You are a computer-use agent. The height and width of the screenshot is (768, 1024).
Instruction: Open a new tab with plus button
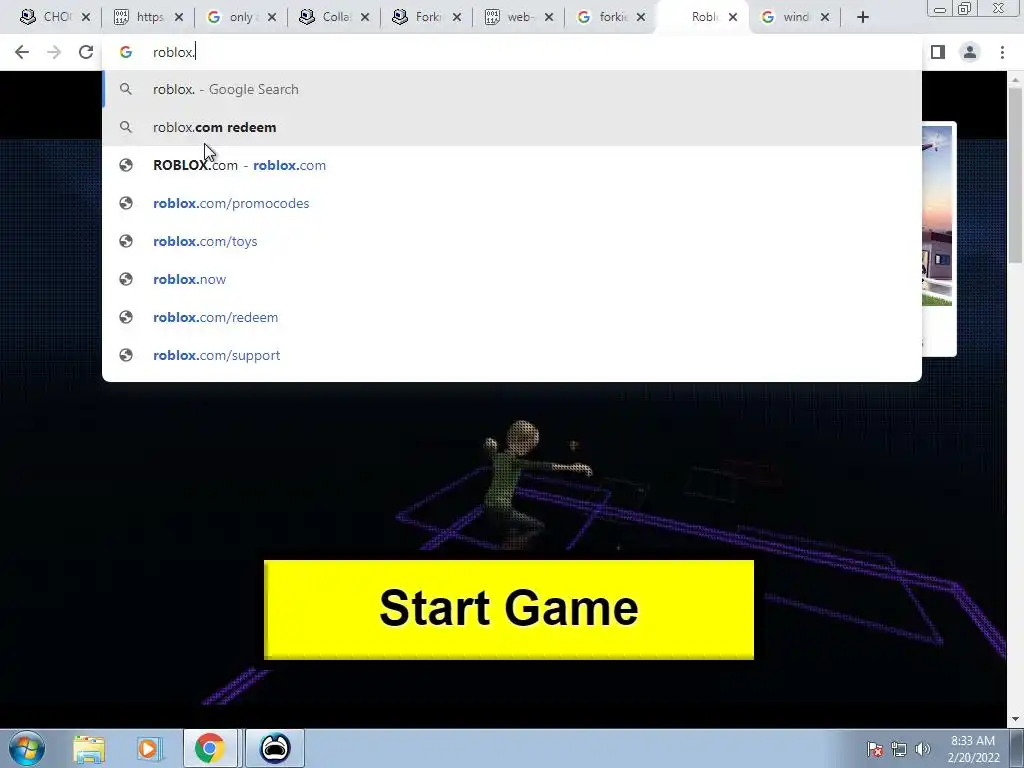pyautogui.click(x=863, y=17)
